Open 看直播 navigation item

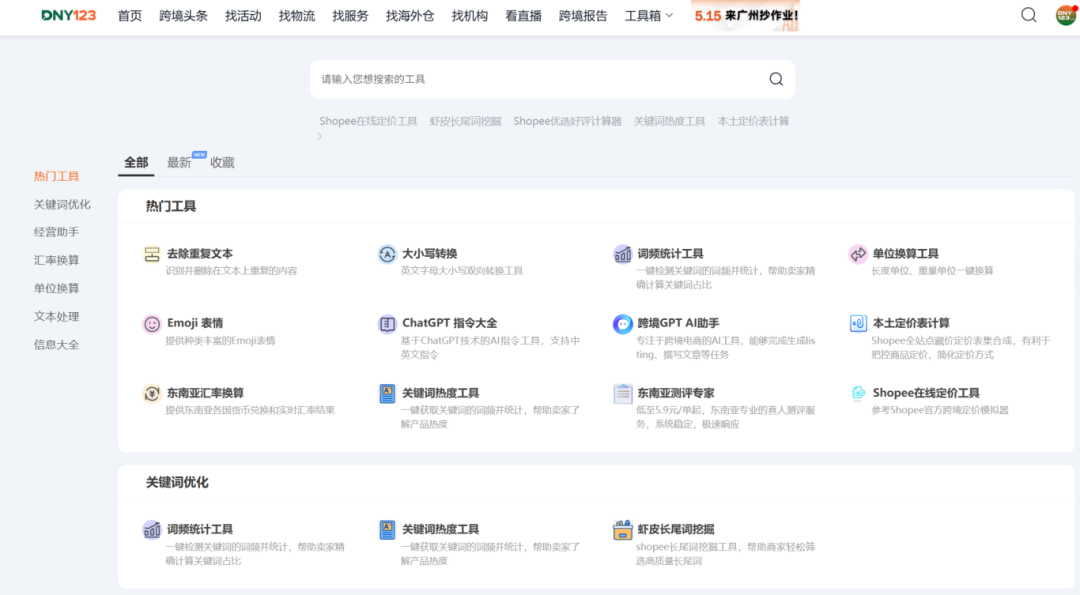[x=523, y=16]
